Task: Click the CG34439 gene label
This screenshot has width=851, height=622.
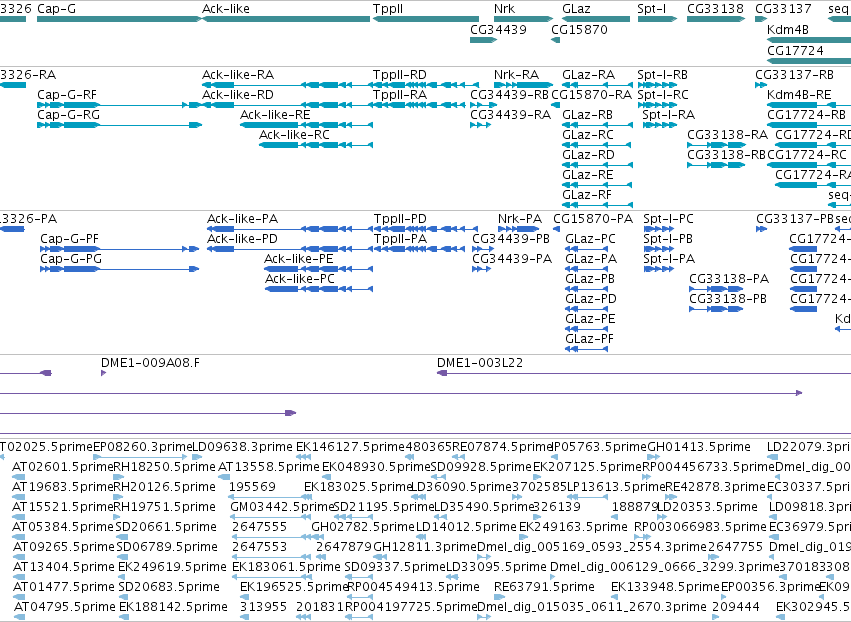Action: point(498,29)
